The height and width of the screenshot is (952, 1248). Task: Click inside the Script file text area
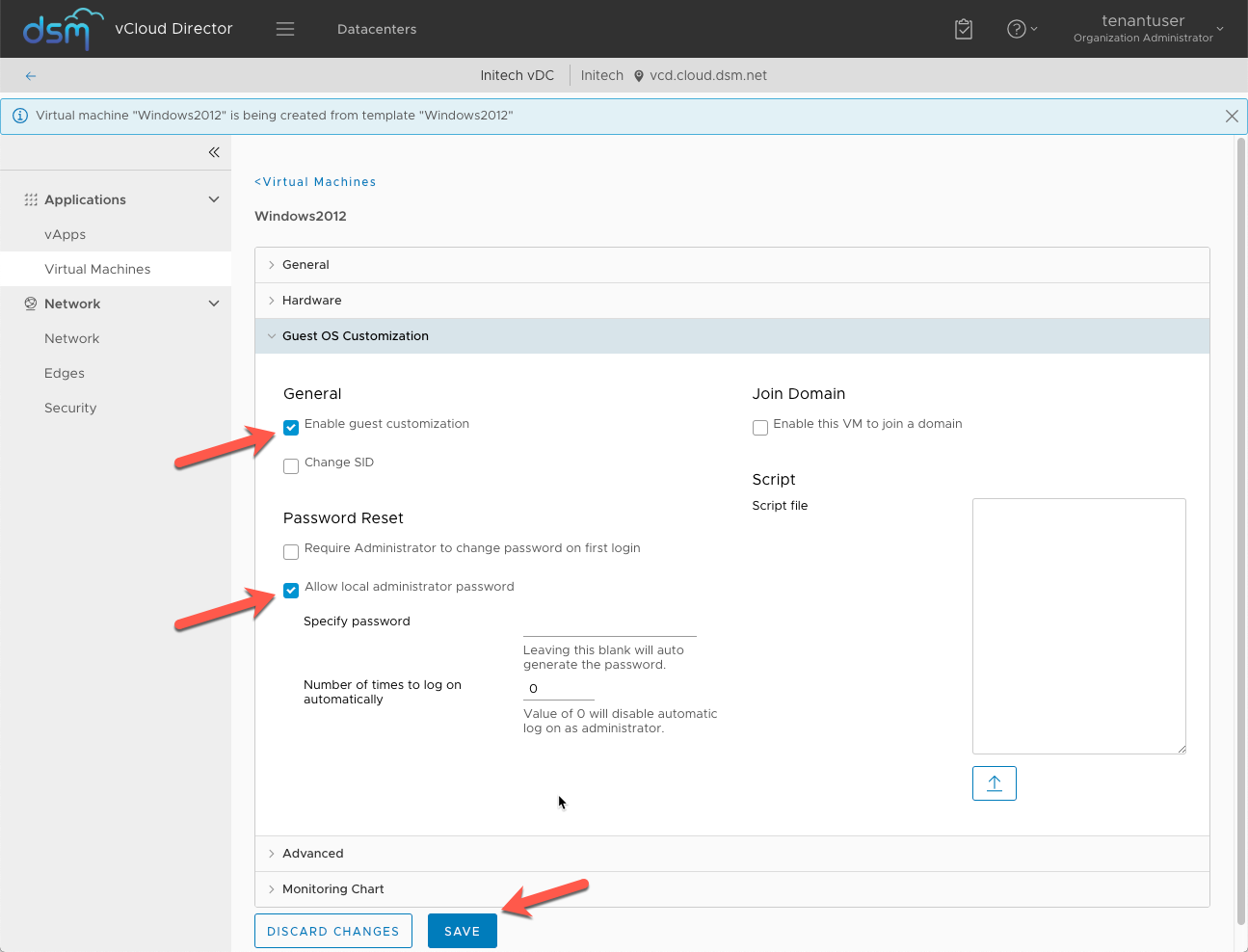1079,626
